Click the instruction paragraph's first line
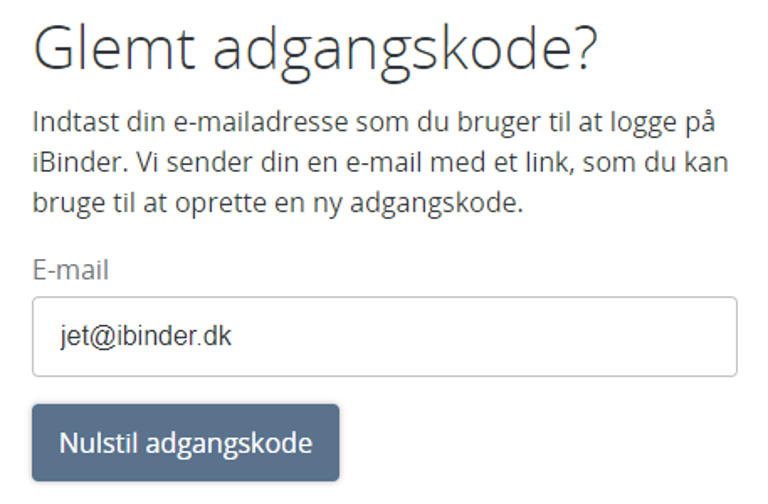The height and width of the screenshot is (504, 768). [376, 123]
